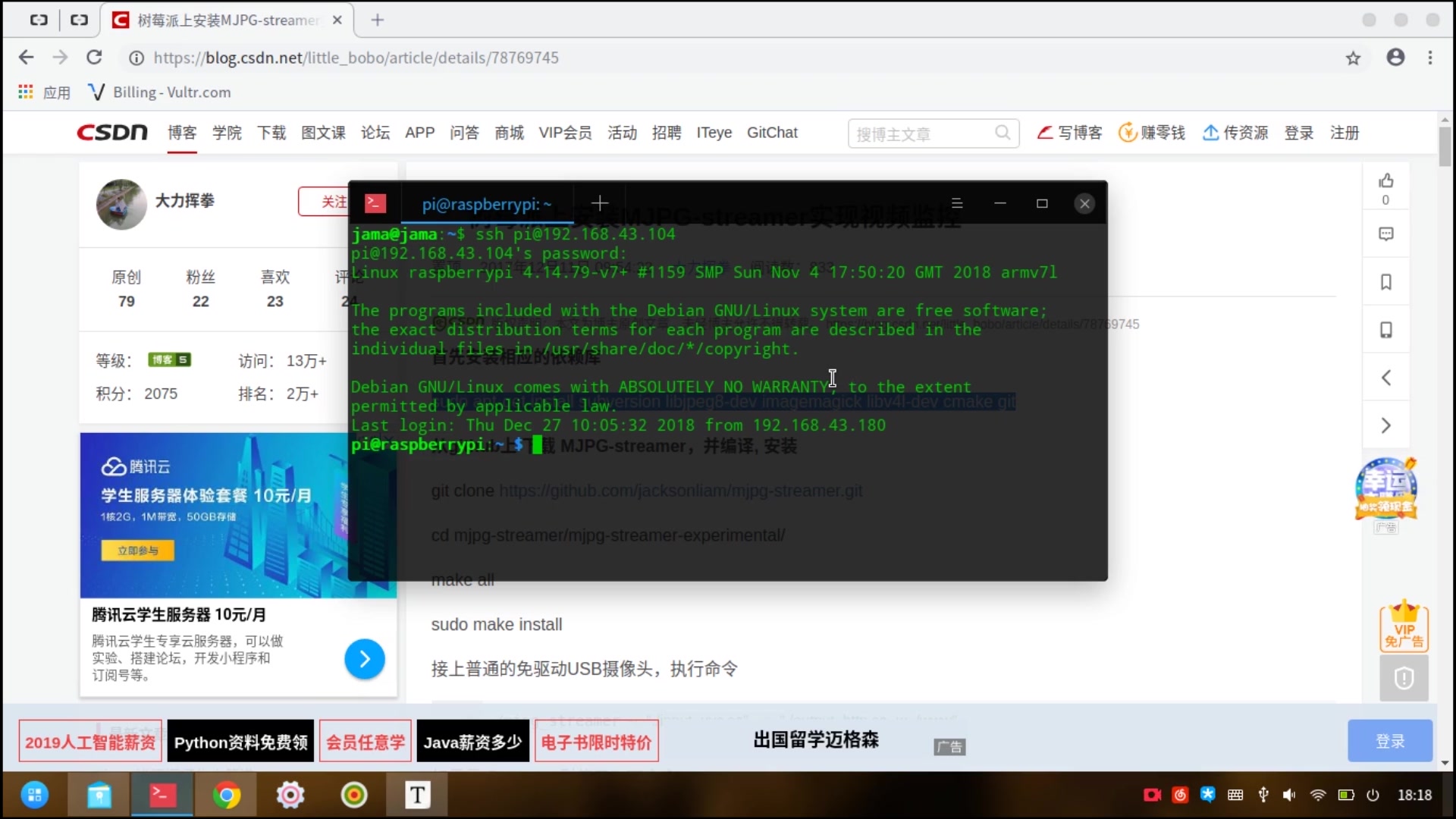The width and height of the screenshot is (1456, 819).
Task: Click the Wi-Fi icon in system tray
Action: click(1318, 795)
